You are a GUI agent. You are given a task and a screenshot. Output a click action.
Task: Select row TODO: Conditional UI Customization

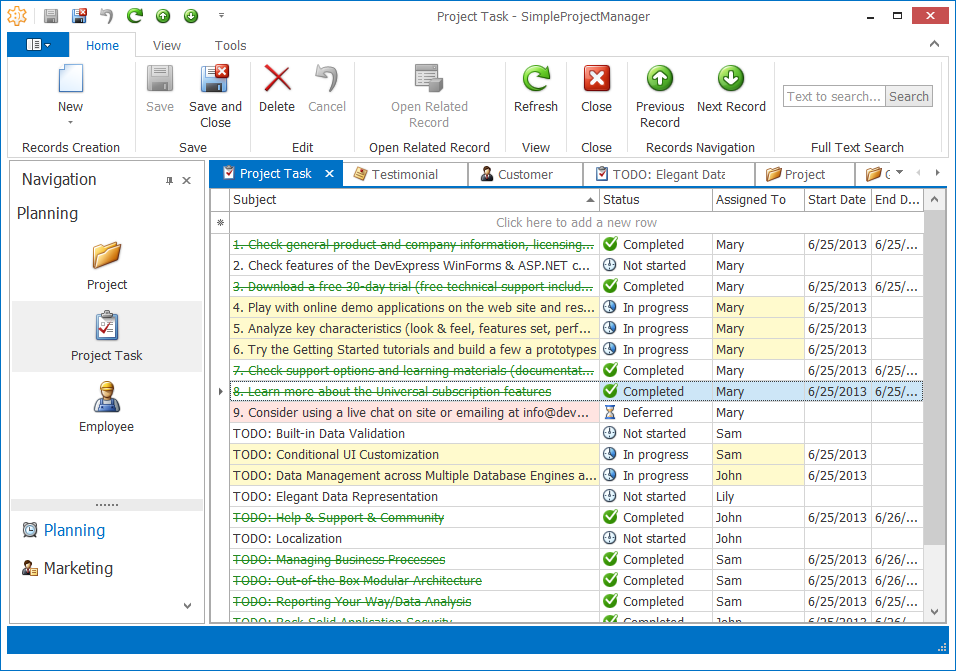(x=576, y=454)
